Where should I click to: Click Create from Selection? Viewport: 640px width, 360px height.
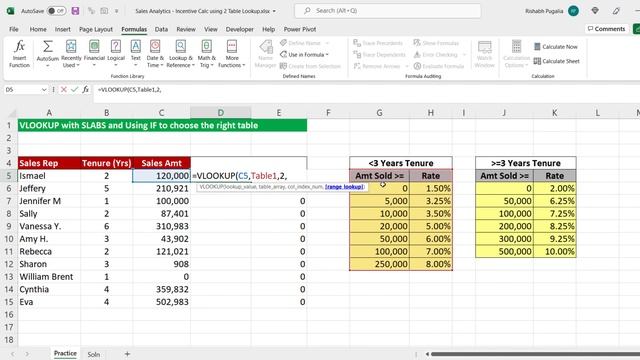pyautogui.click(x=310, y=66)
